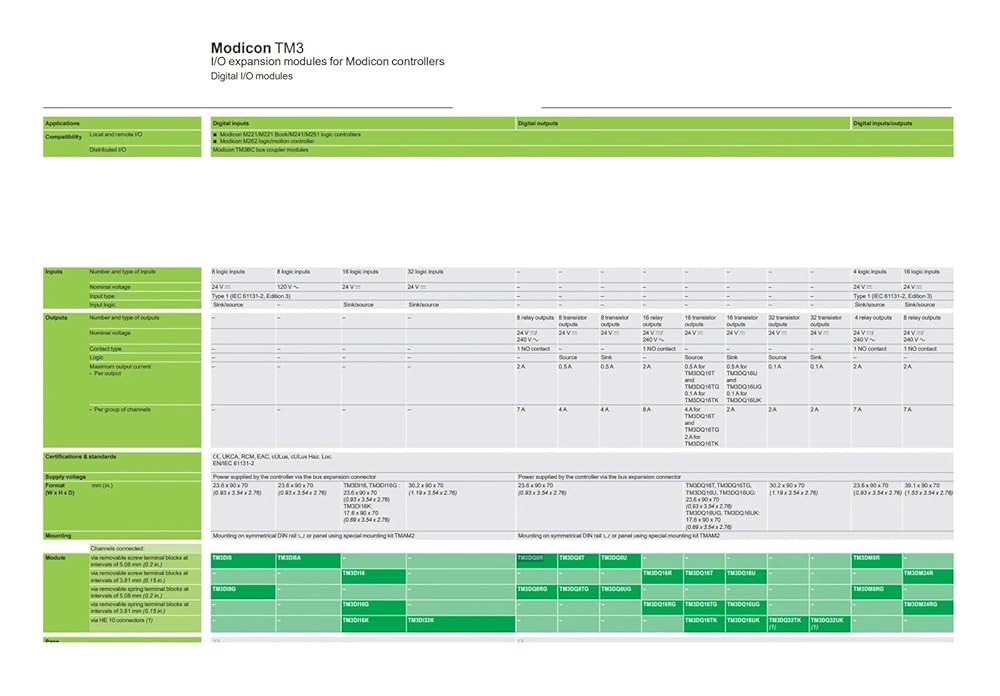This screenshot has width=1000, height=696.
Task: Open the TM3DQ32TK module reference
Action: pyautogui.click(x=784, y=621)
